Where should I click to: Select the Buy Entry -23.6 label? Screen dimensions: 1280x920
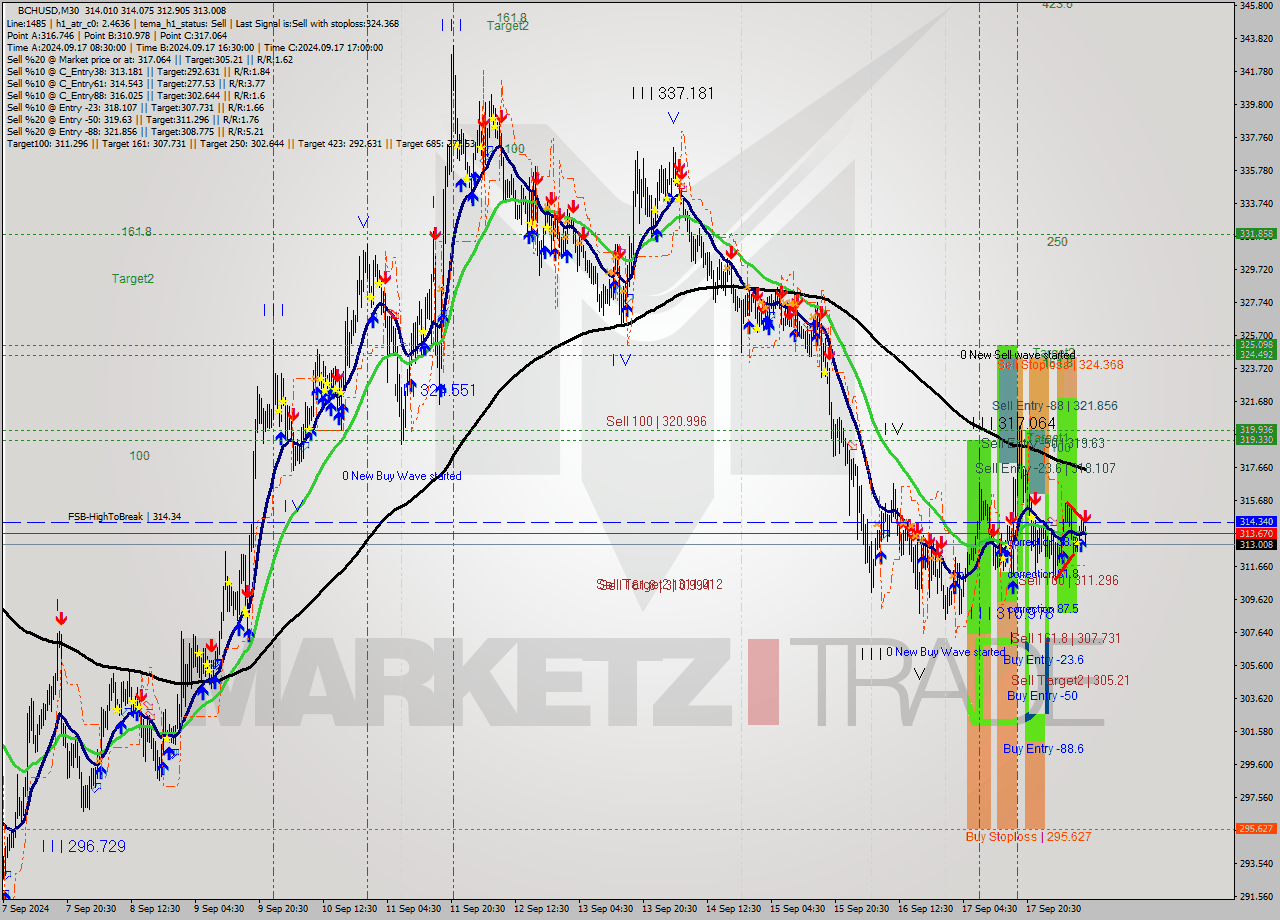[x=1043, y=660]
